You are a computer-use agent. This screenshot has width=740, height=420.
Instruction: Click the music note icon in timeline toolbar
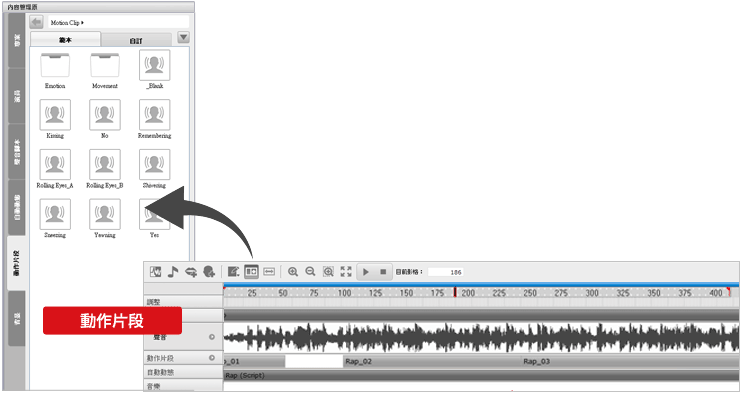tap(173, 271)
